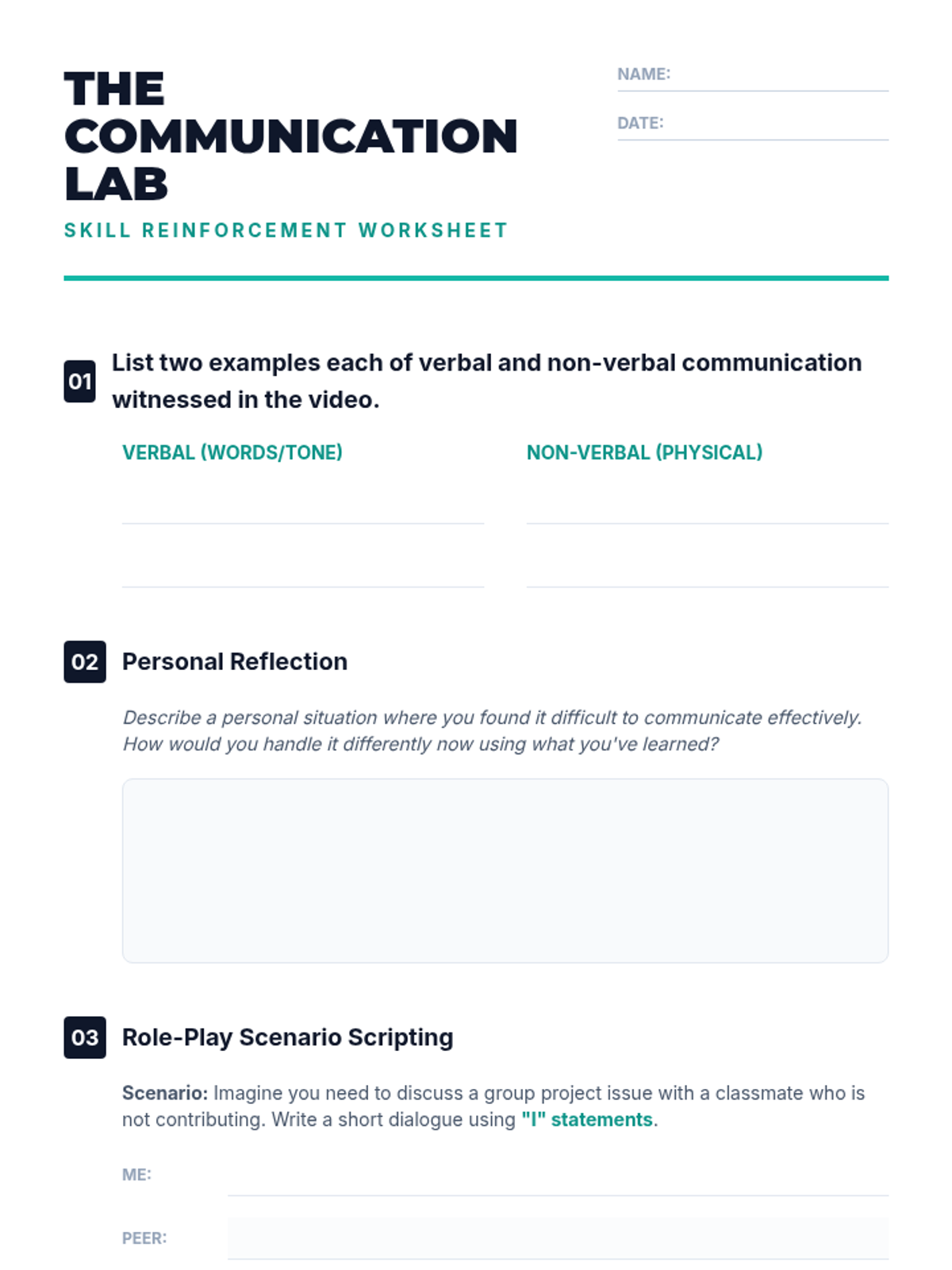
Task: Click the 01 question number badge
Action: [79, 382]
